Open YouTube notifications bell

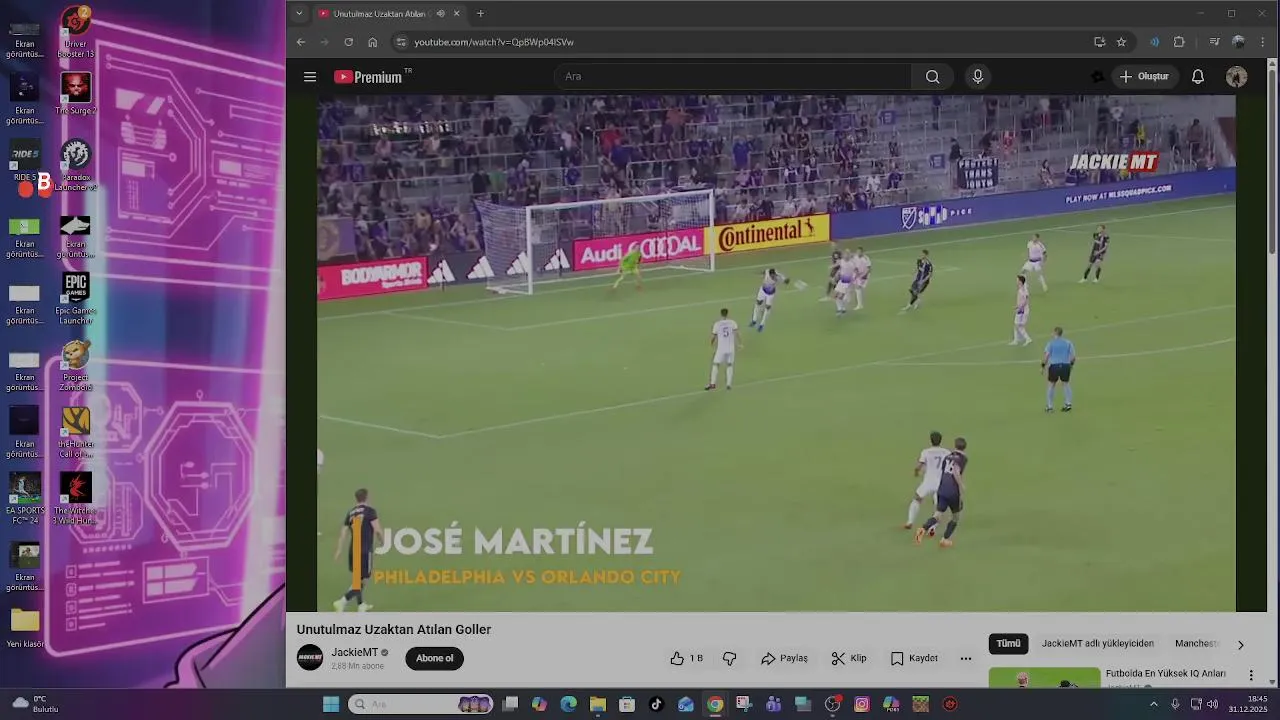(1197, 77)
